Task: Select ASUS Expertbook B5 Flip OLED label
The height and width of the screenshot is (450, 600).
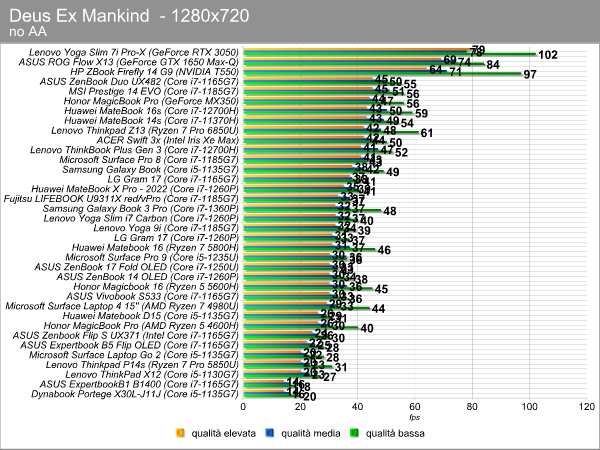Action: 130,346
